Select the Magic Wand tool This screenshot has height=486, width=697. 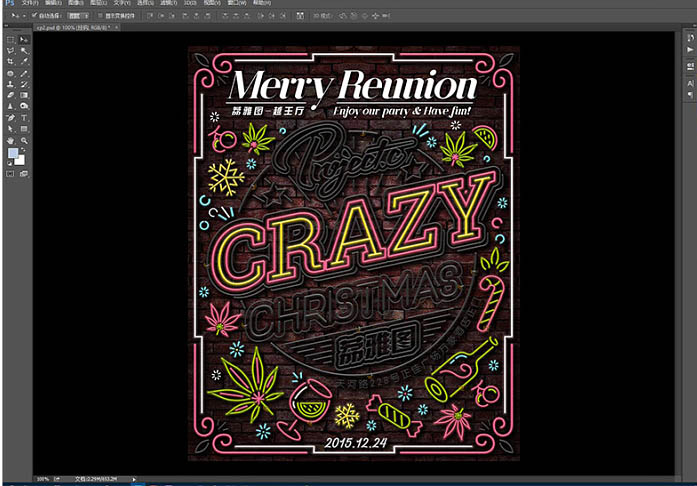[x=24, y=50]
